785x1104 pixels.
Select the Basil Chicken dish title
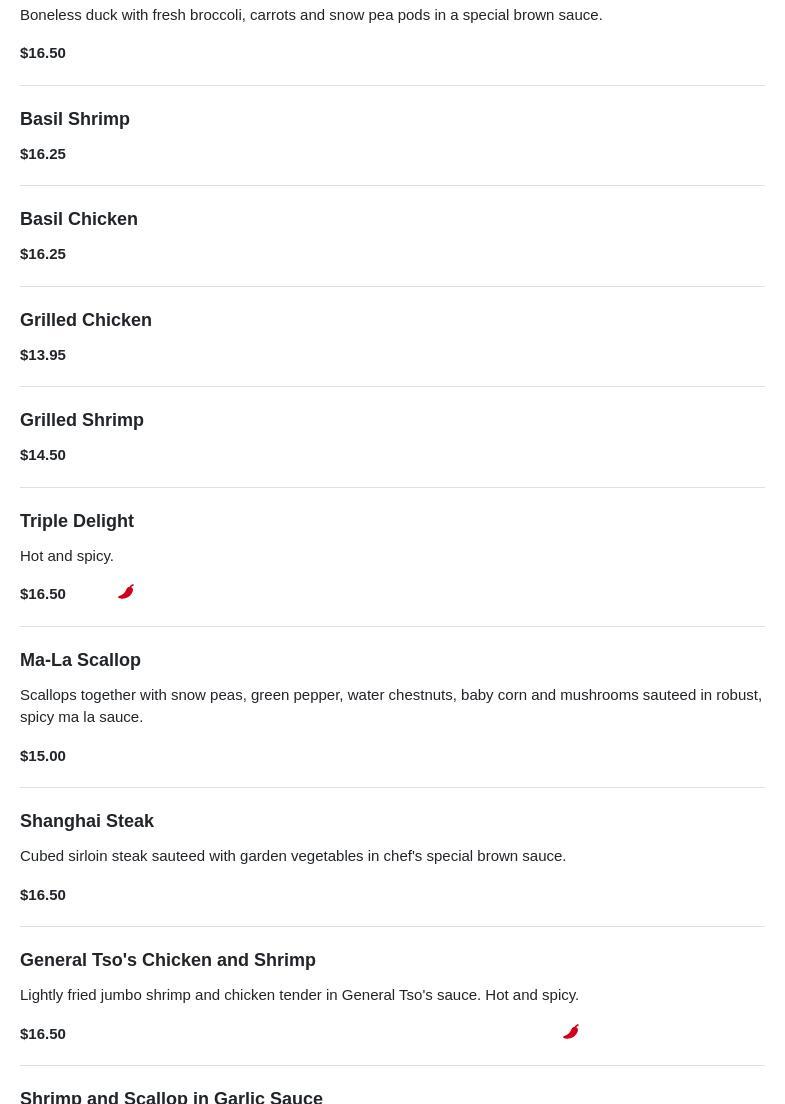[x=79, y=219]
